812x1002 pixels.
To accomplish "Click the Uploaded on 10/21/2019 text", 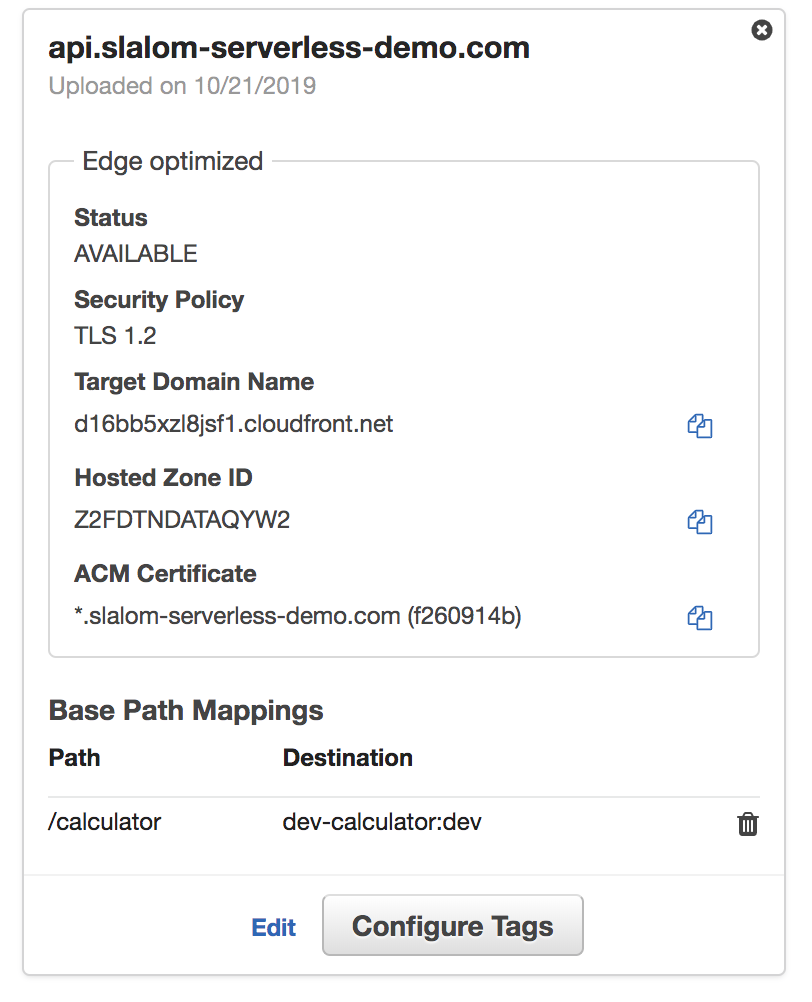I will tap(182, 86).
